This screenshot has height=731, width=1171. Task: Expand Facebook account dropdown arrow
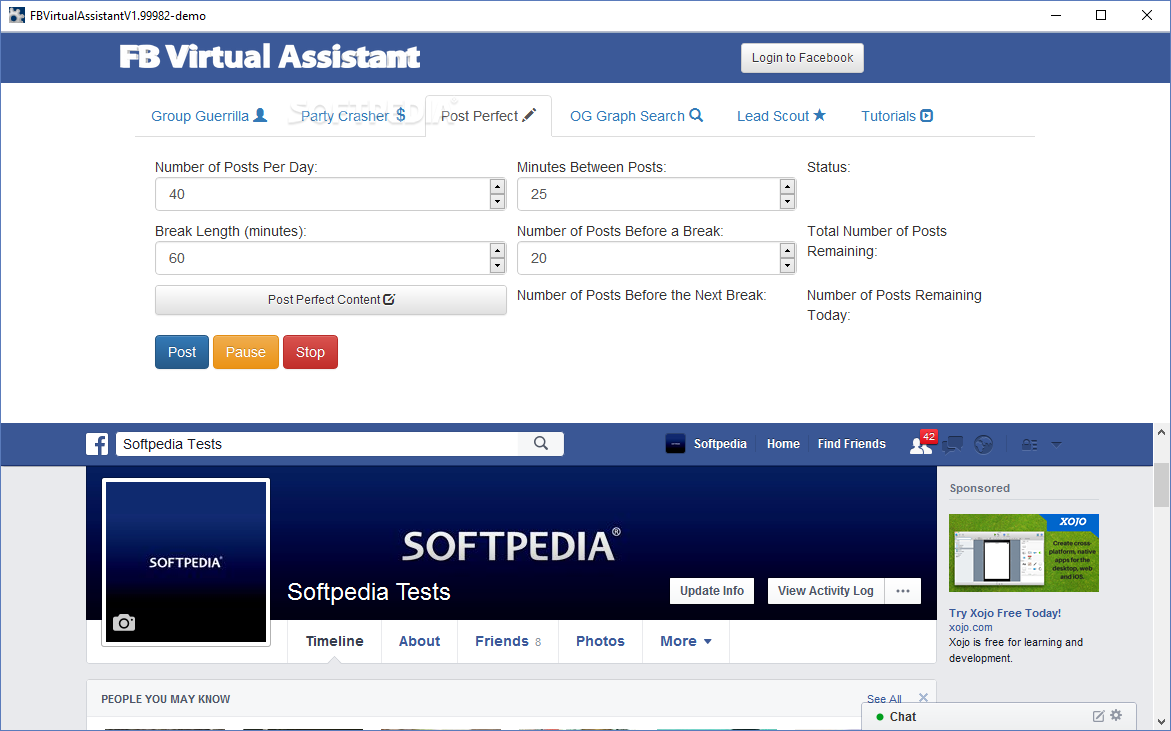1056,444
